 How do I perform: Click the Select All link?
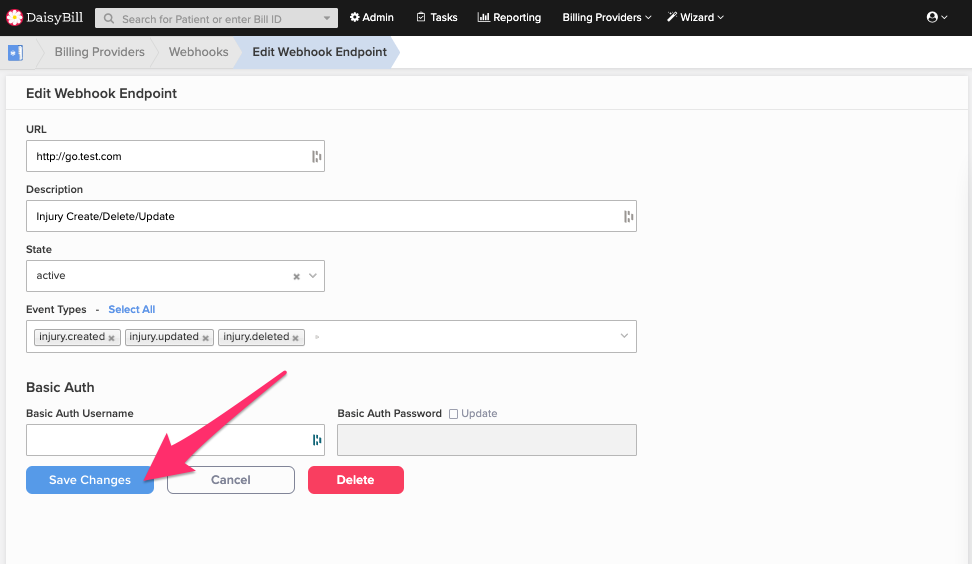131,309
